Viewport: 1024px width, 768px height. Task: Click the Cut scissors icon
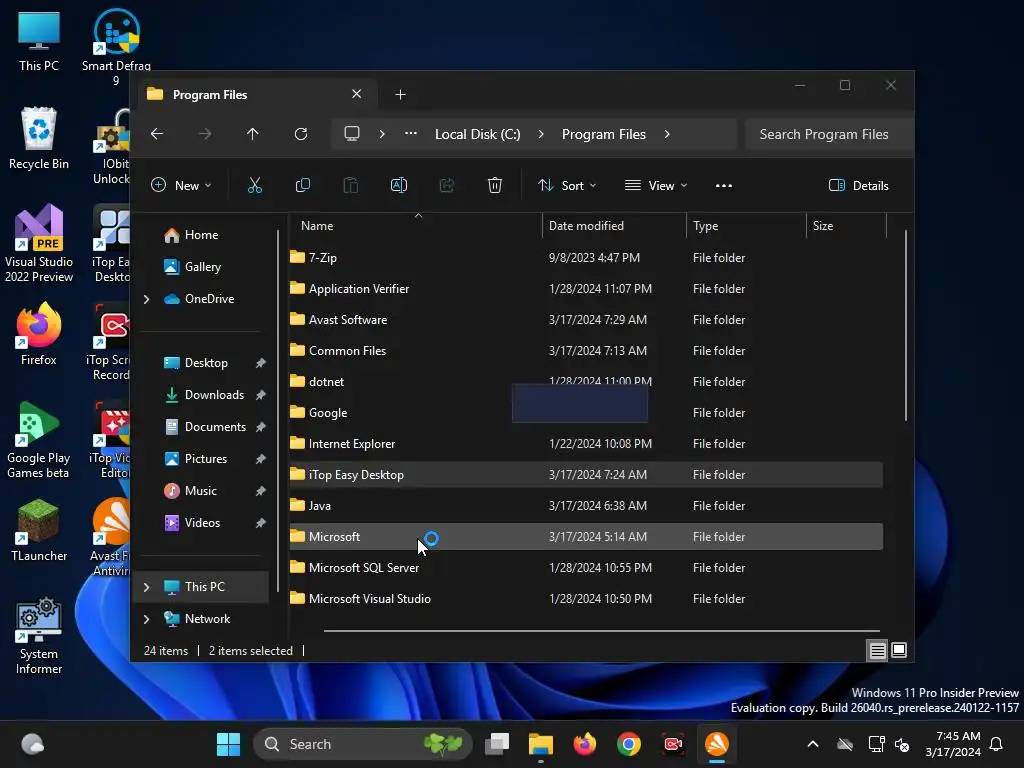(255, 185)
